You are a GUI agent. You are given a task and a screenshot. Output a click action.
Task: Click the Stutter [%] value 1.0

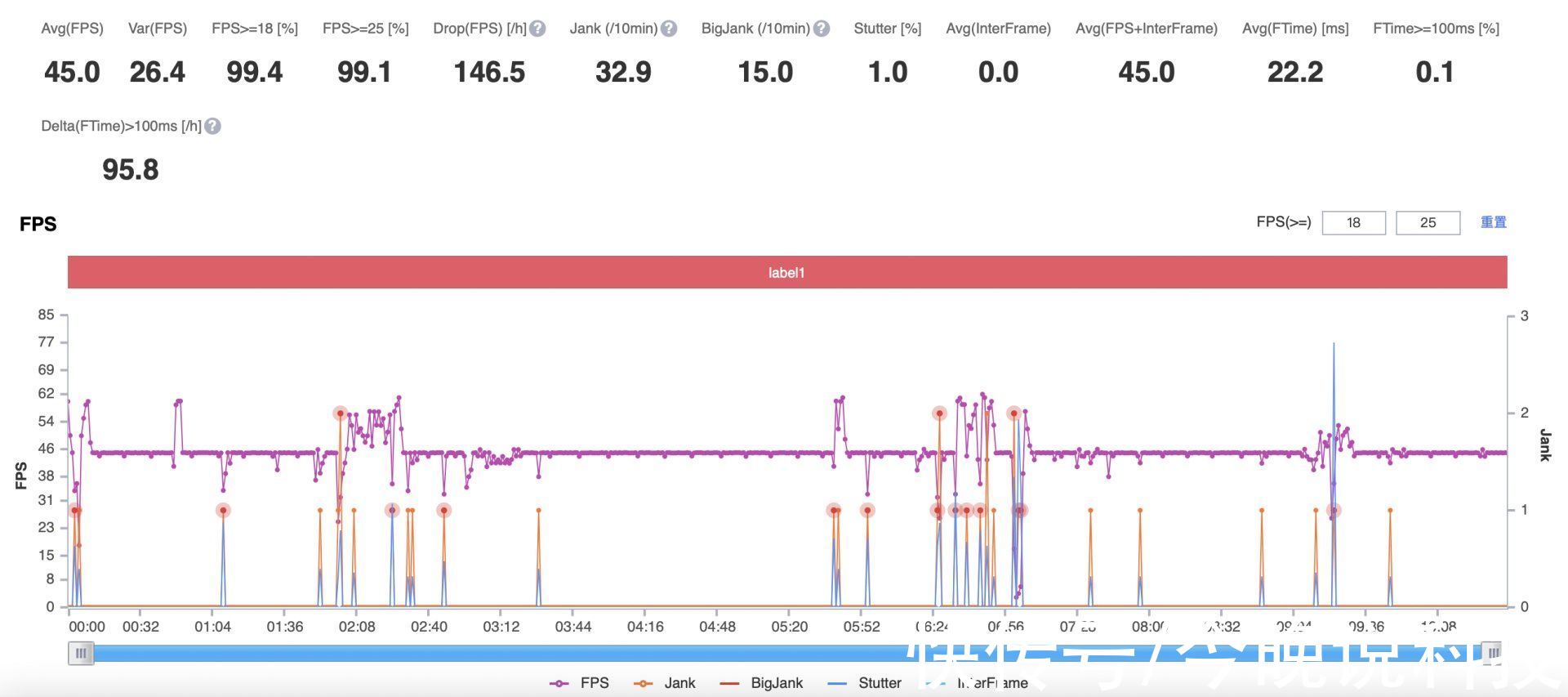pyautogui.click(x=888, y=72)
